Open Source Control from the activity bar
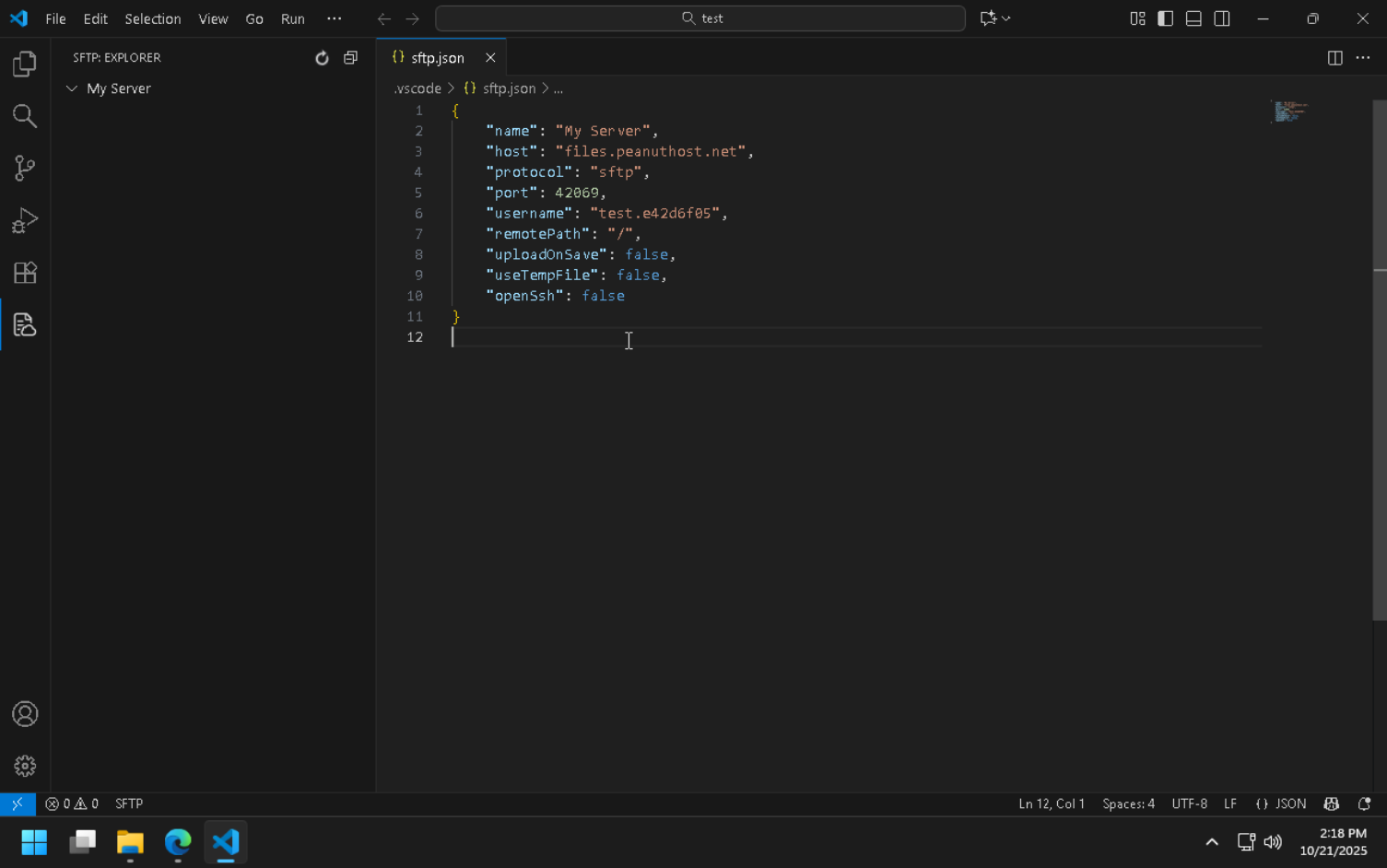1387x868 pixels. coord(25,168)
